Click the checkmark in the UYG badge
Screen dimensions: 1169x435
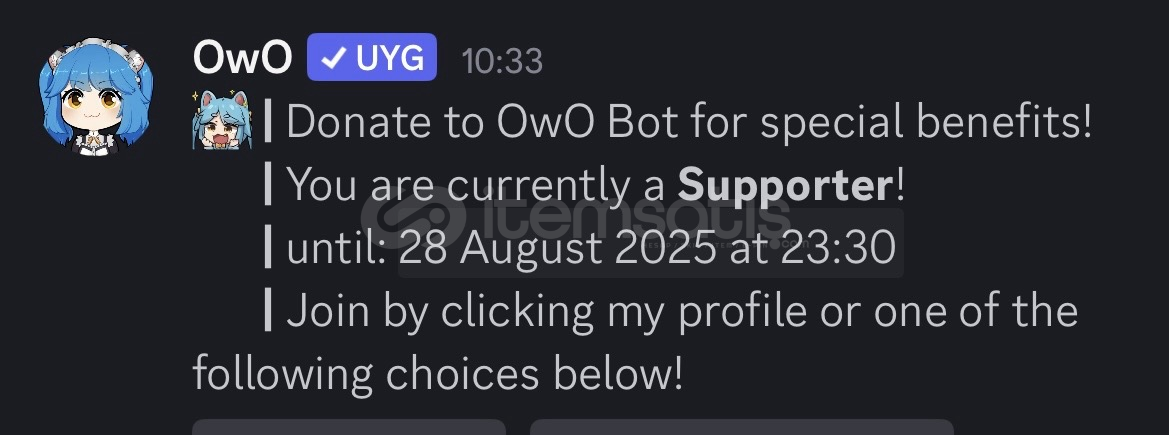(336, 59)
